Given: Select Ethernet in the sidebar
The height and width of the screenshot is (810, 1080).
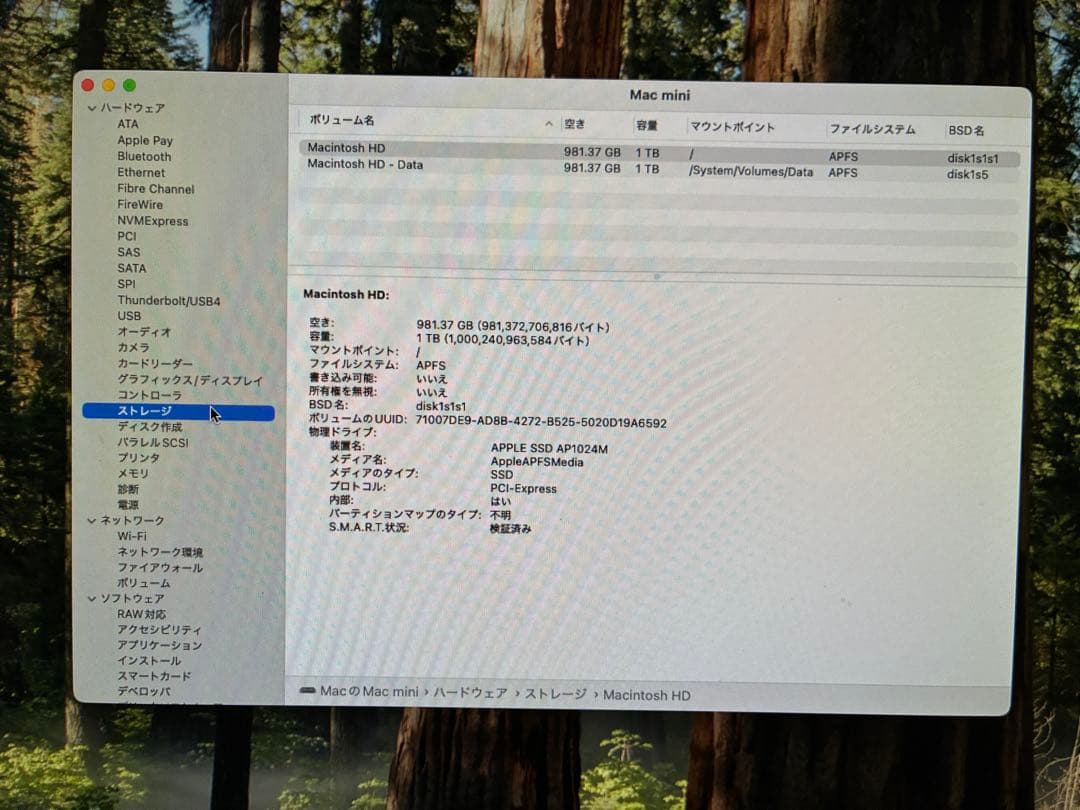Looking at the screenshot, I should (141, 173).
